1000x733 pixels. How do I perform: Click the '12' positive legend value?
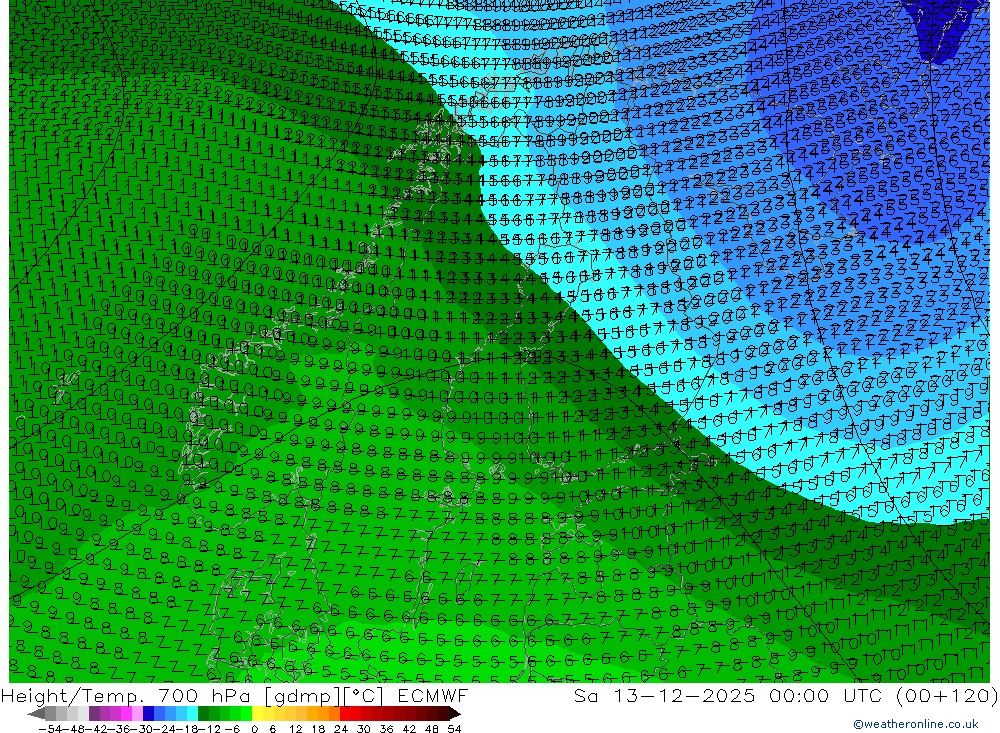coord(295,729)
